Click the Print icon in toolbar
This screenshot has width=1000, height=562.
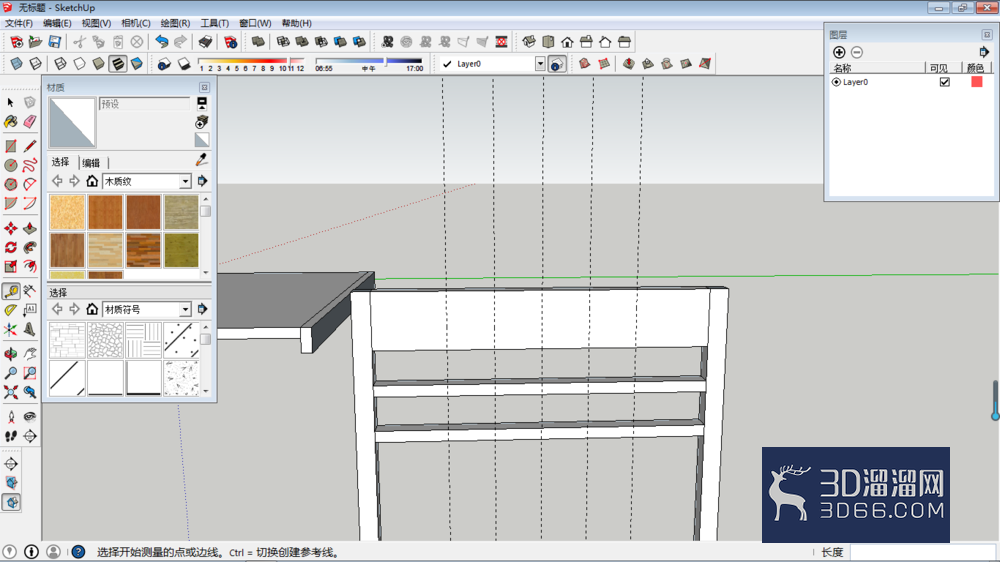tap(205, 42)
